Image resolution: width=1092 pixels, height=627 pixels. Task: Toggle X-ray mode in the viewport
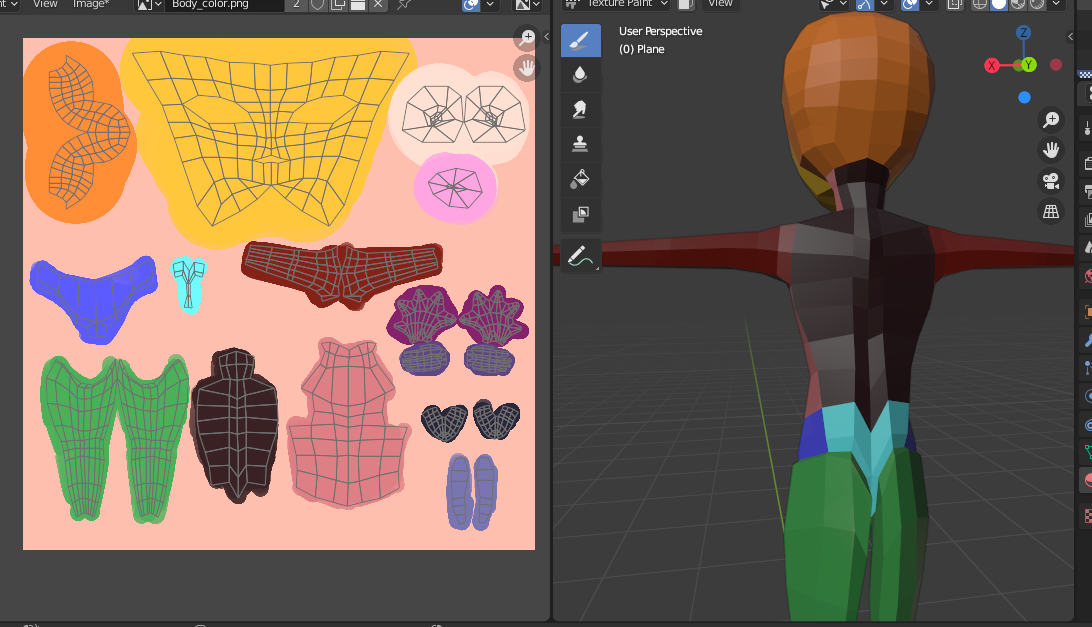click(x=955, y=4)
